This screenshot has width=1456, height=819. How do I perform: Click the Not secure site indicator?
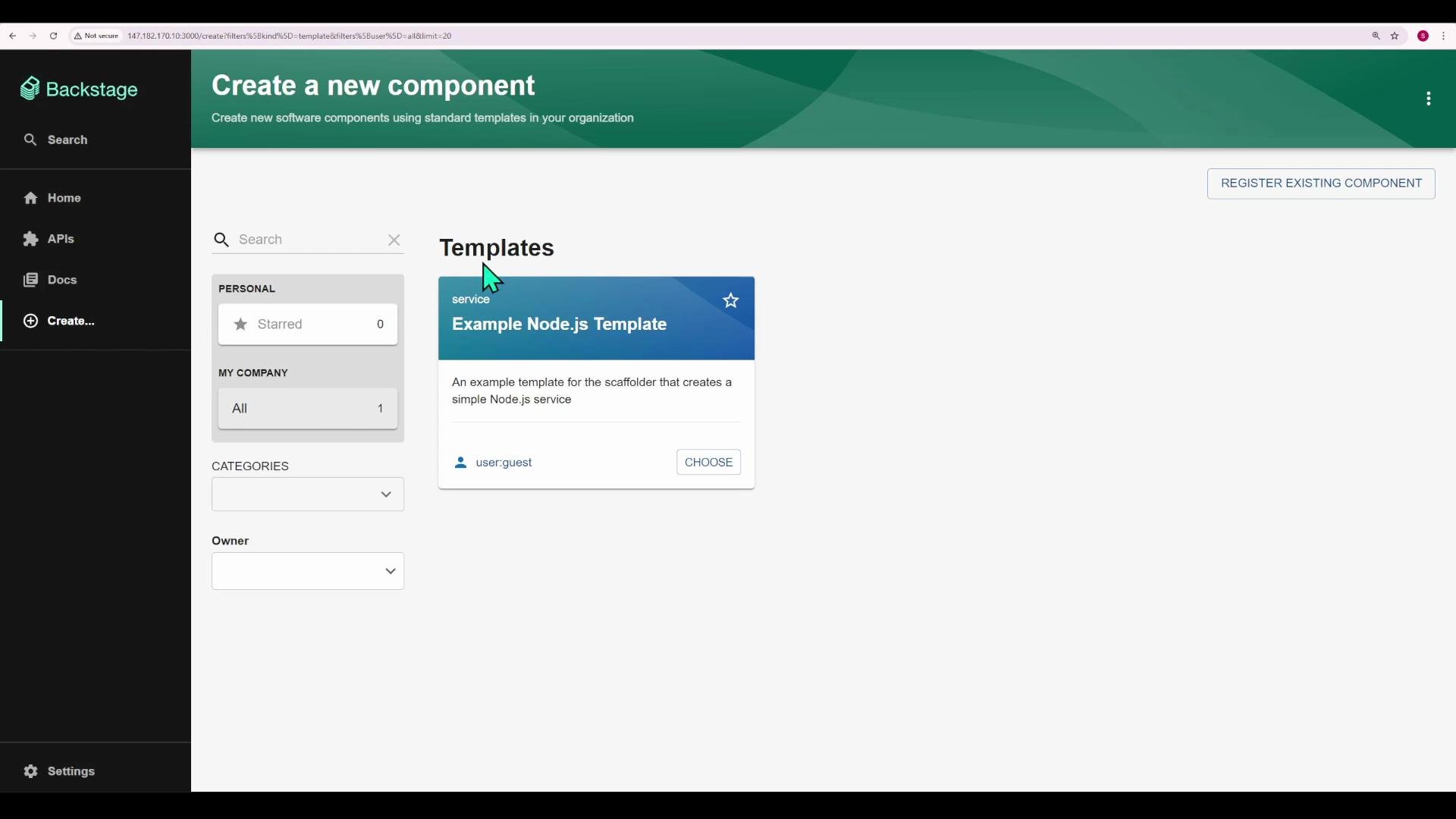pos(96,36)
